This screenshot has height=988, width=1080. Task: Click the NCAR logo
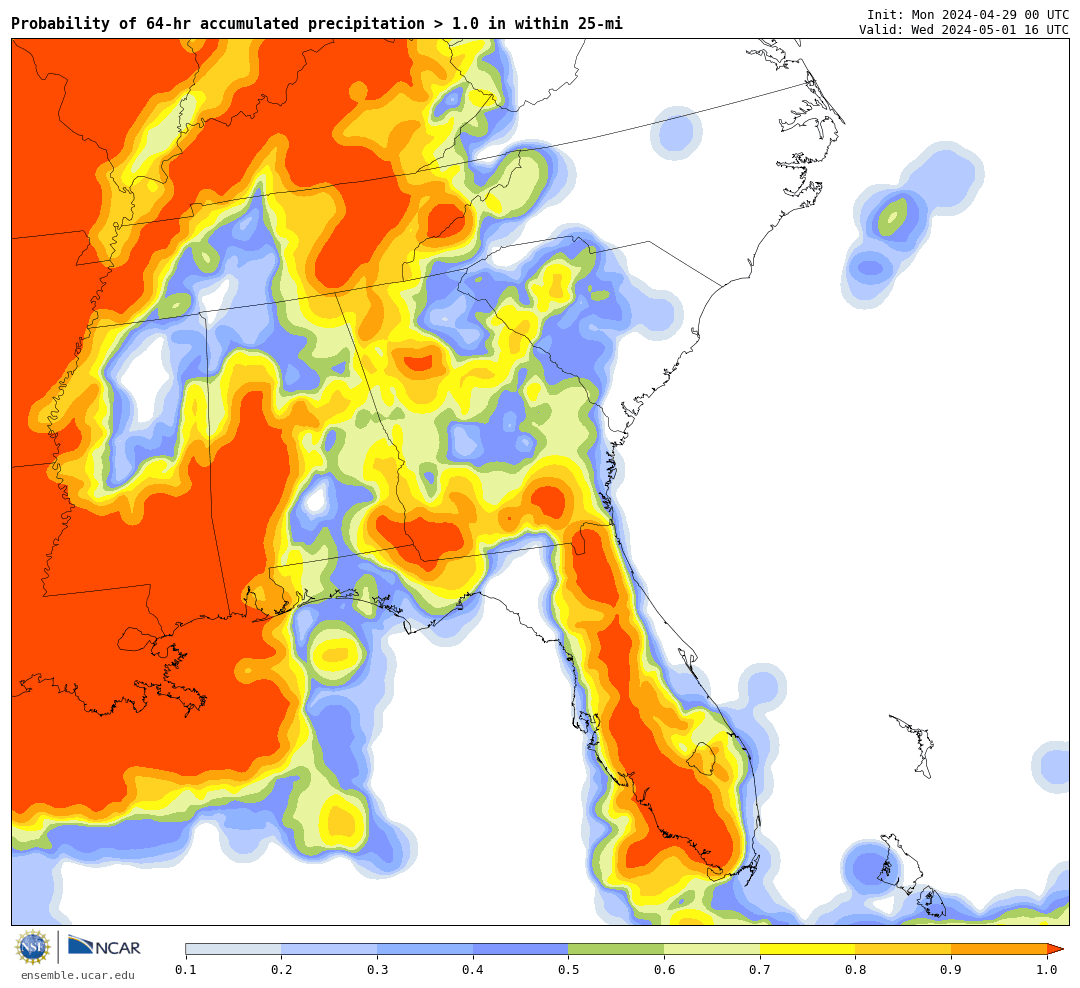point(104,946)
